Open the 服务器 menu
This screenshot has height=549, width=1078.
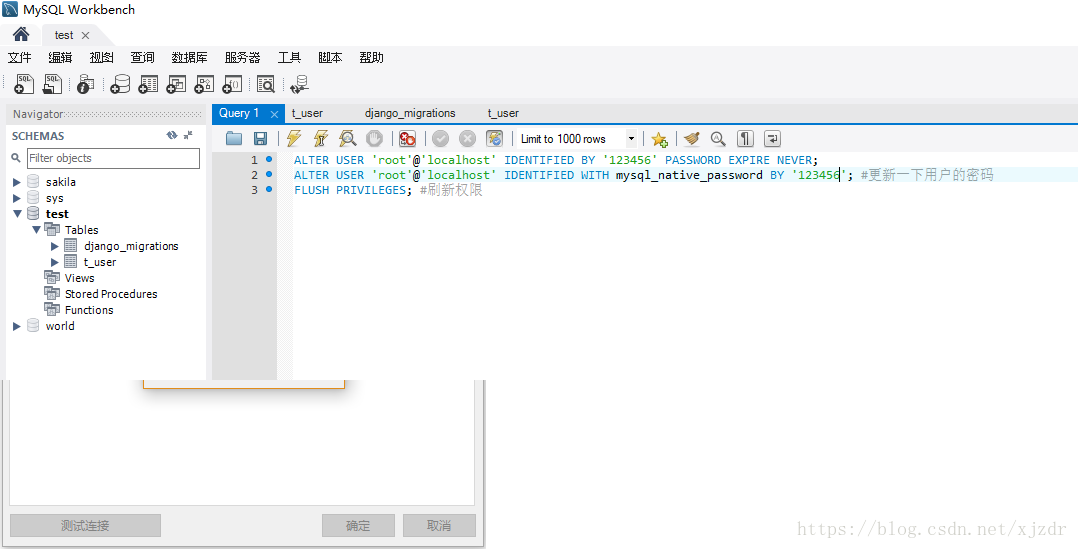243,58
